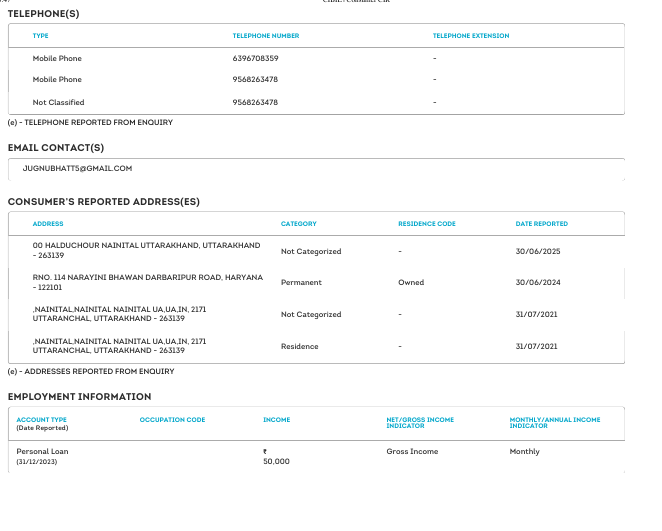Select the Monthly indicator cell
The height and width of the screenshot is (531, 662).
524,452
